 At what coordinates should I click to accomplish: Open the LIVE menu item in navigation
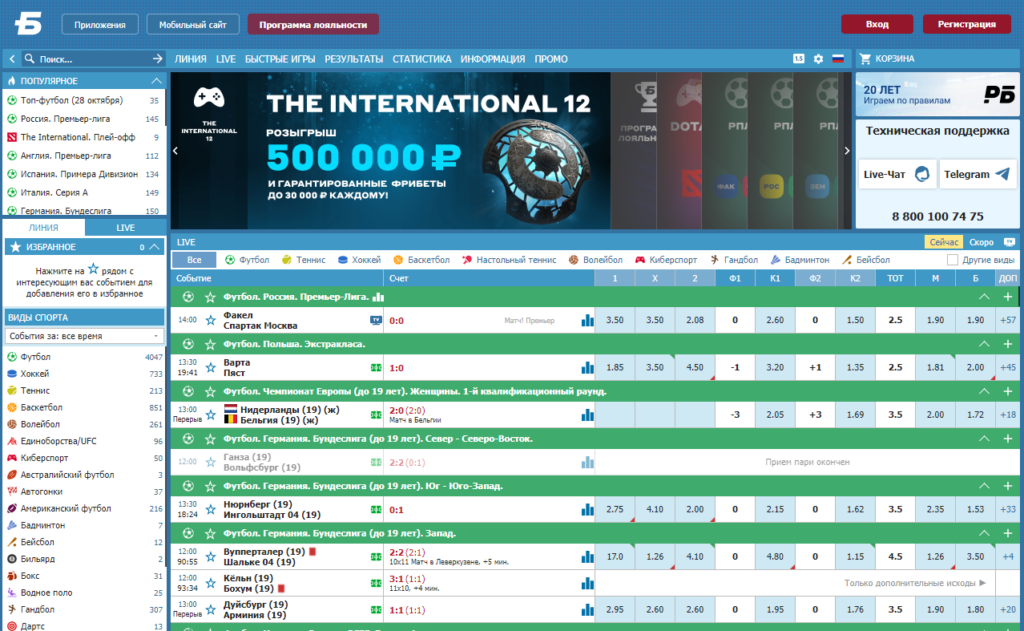225,59
